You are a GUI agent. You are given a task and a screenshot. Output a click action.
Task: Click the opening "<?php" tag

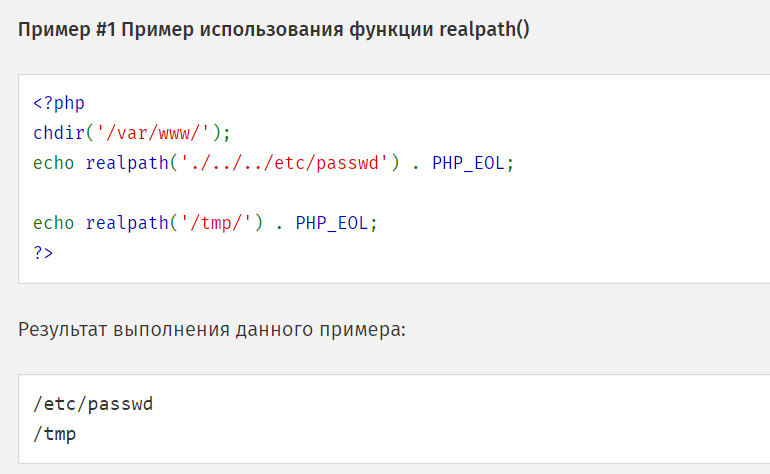click(59, 103)
